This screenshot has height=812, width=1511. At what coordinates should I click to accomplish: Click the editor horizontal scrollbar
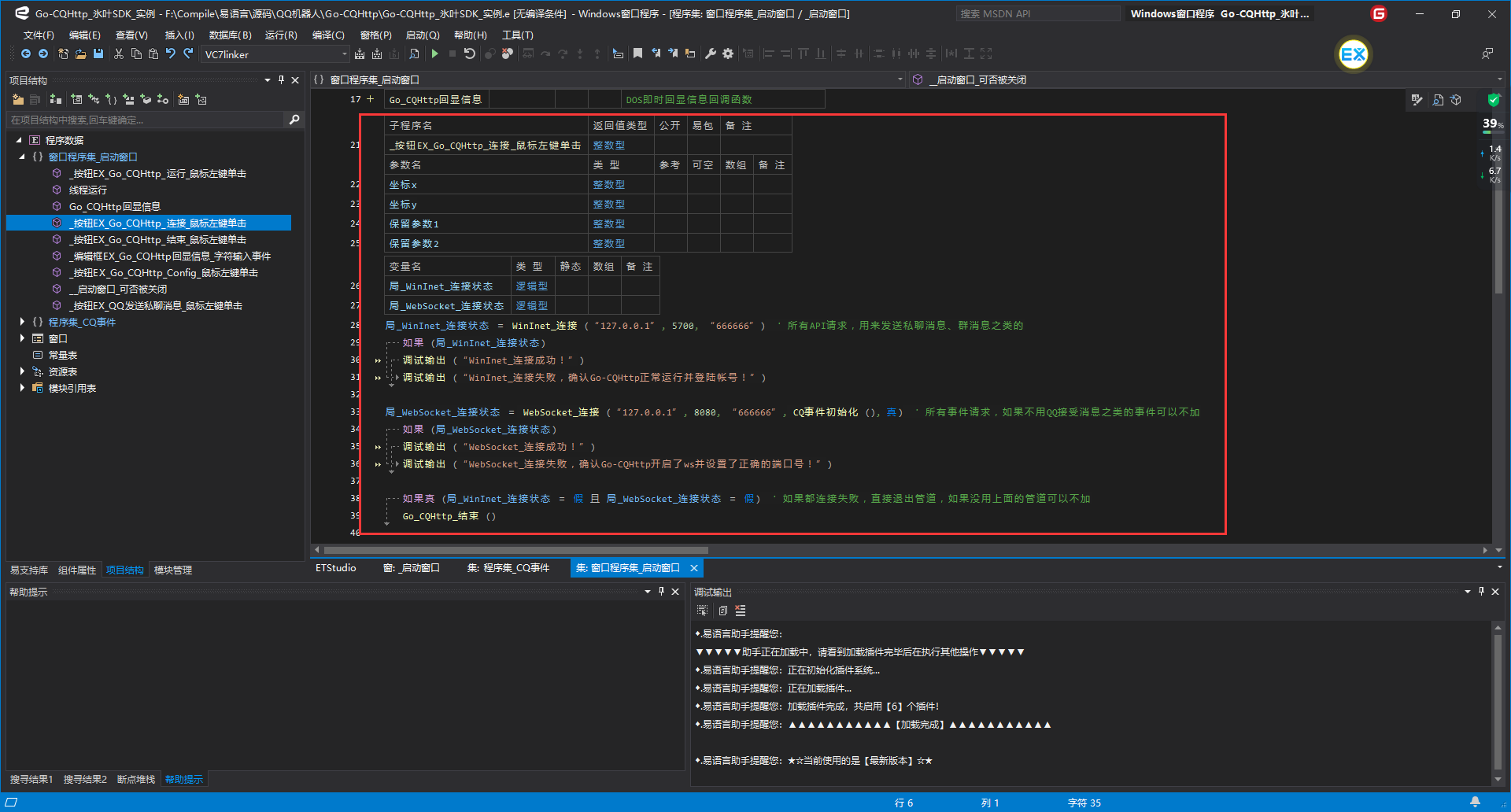(x=516, y=551)
